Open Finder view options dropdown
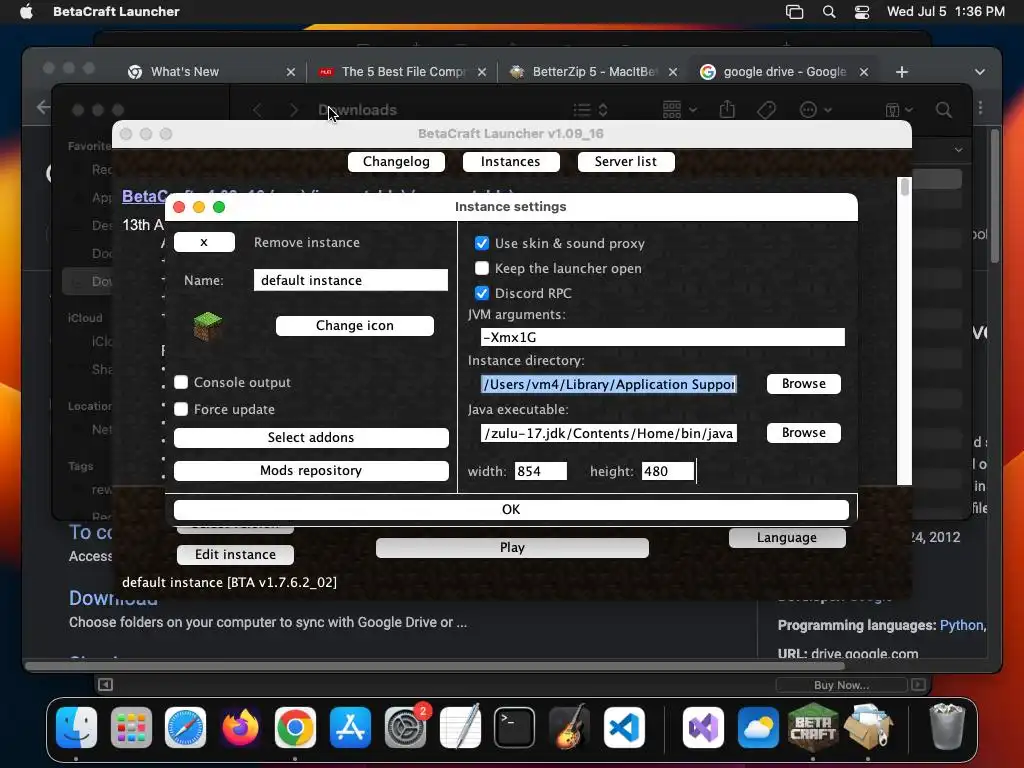The height and width of the screenshot is (768, 1024). [590, 110]
